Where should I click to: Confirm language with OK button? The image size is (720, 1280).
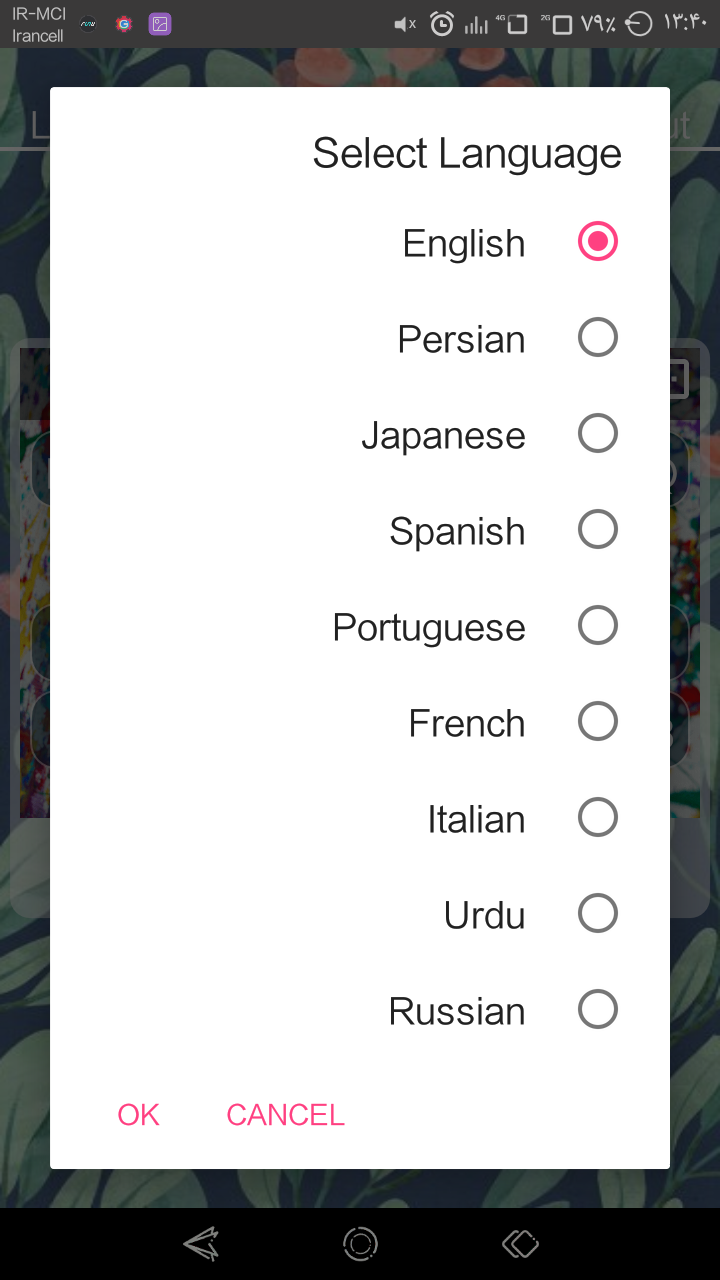(138, 1115)
